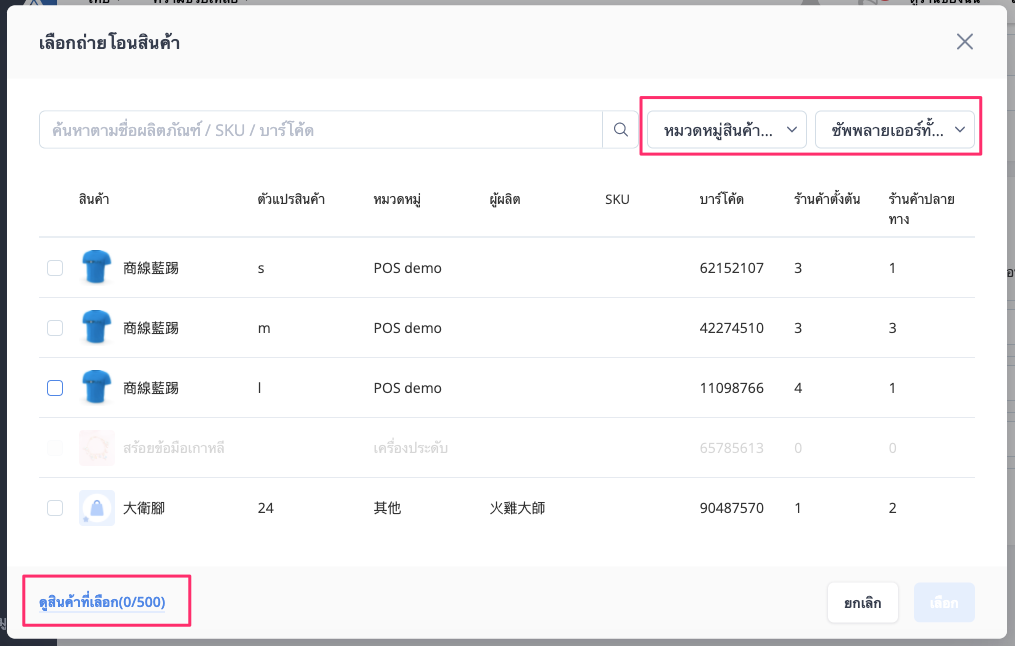Check the box for the size l product
The image size is (1015, 646).
(x=55, y=388)
